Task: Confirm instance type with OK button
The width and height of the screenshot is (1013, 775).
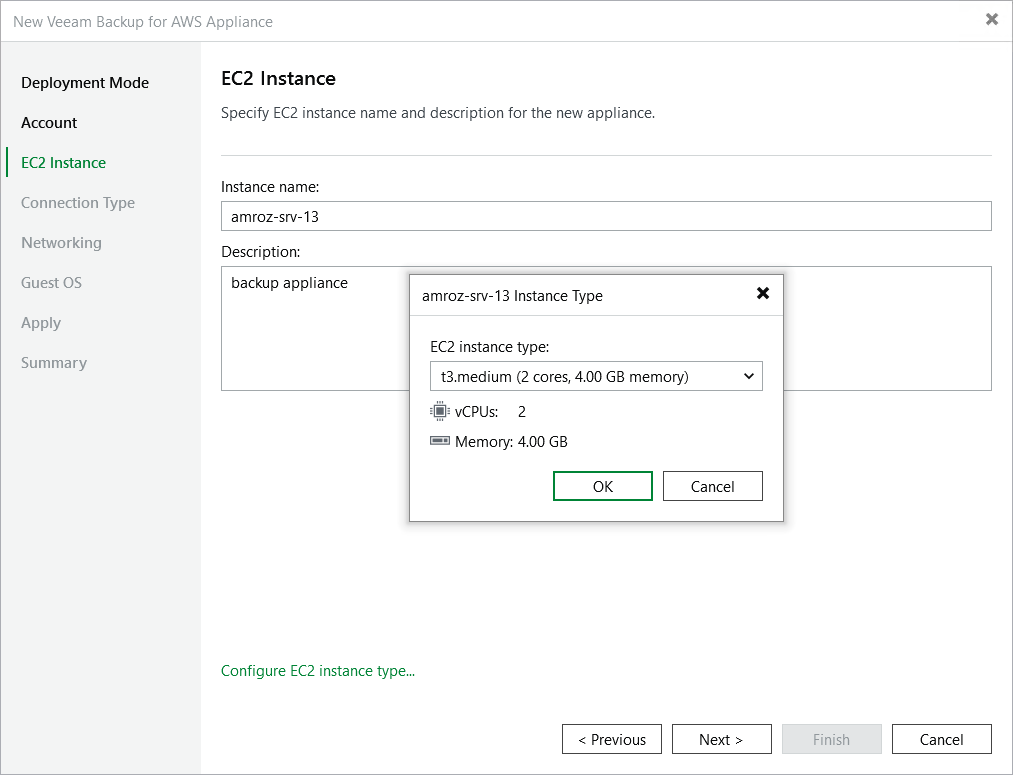Action: tap(602, 486)
